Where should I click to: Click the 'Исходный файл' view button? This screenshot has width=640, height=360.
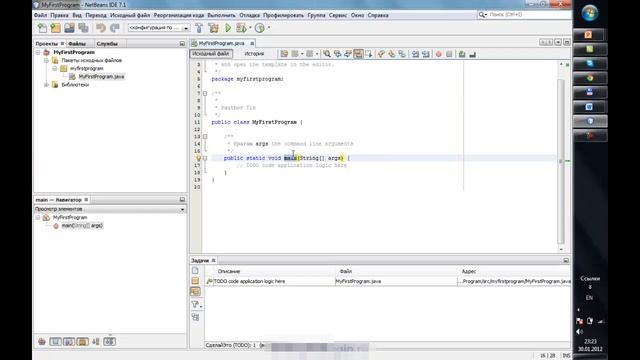(211, 54)
